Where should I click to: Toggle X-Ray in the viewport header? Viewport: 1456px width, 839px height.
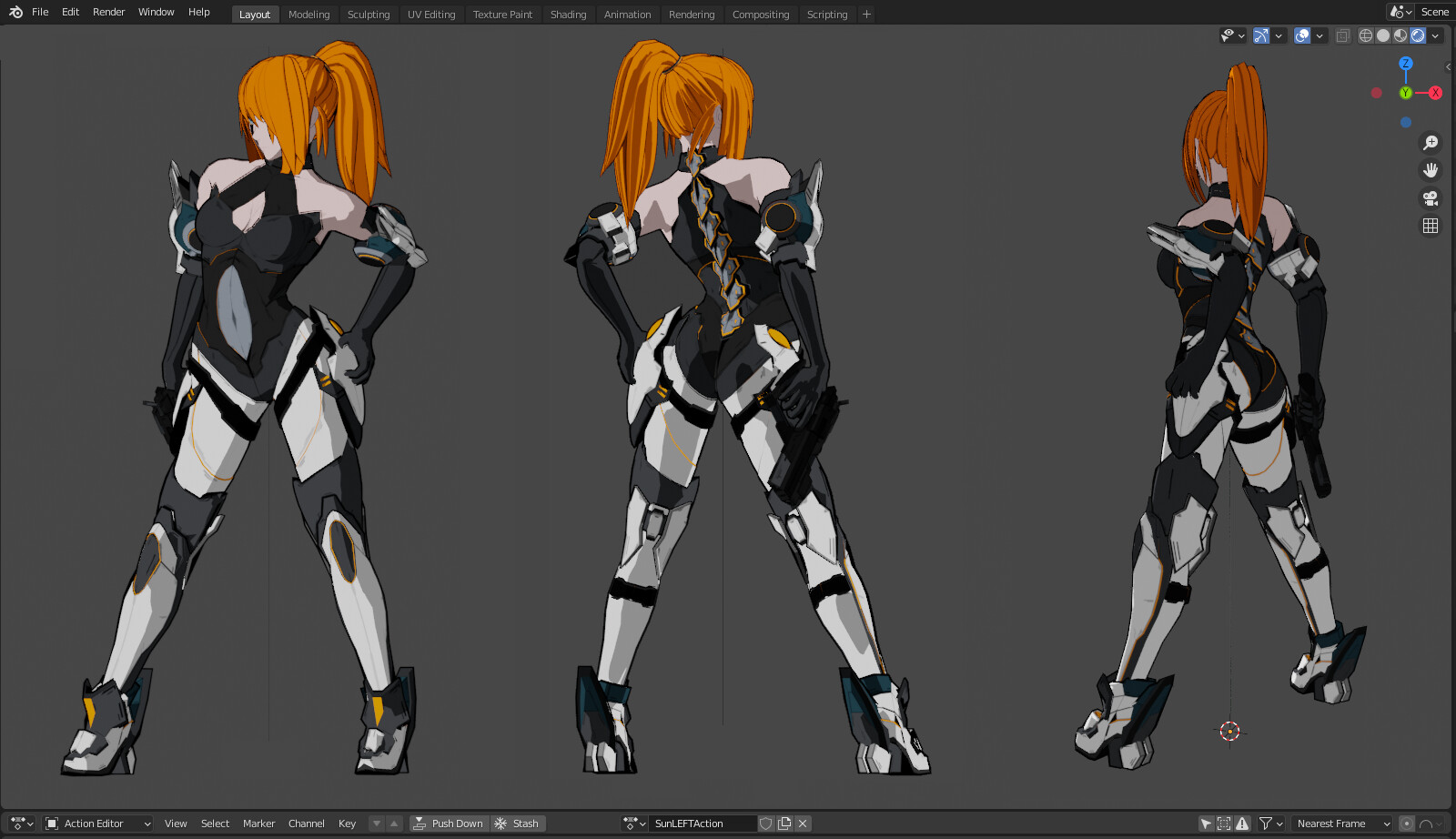click(x=1343, y=35)
